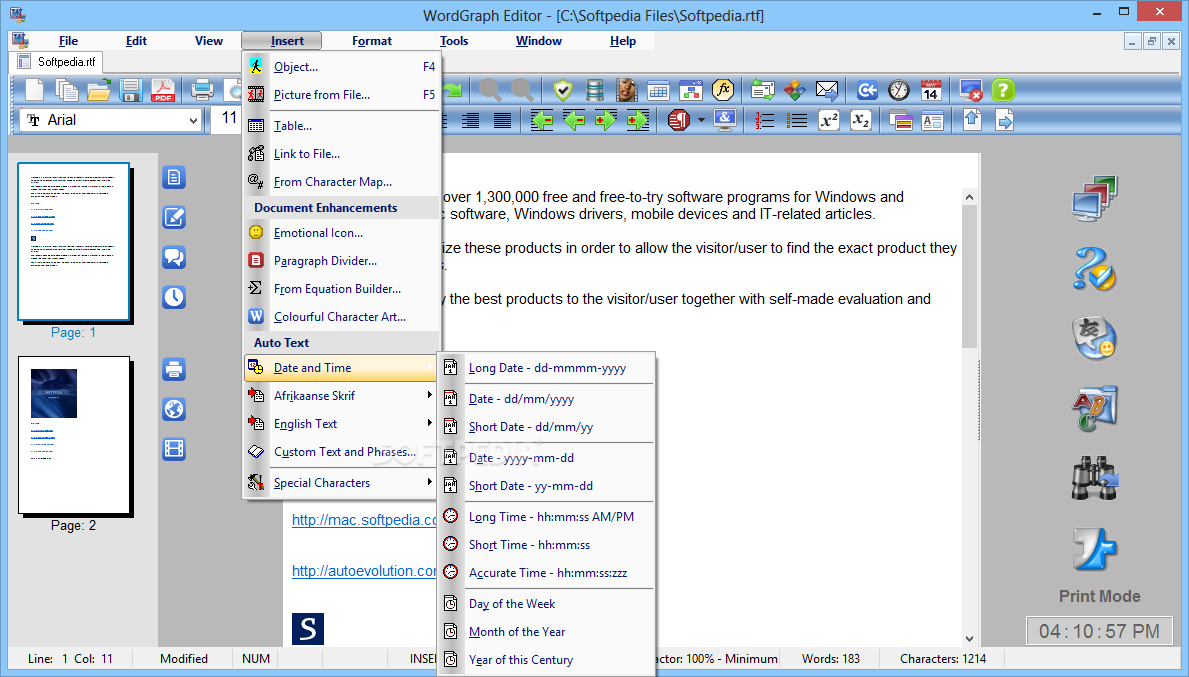Click the justify alignment icon
The width and height of the screenshot is (1189, 677).
(x=502, y=120)
